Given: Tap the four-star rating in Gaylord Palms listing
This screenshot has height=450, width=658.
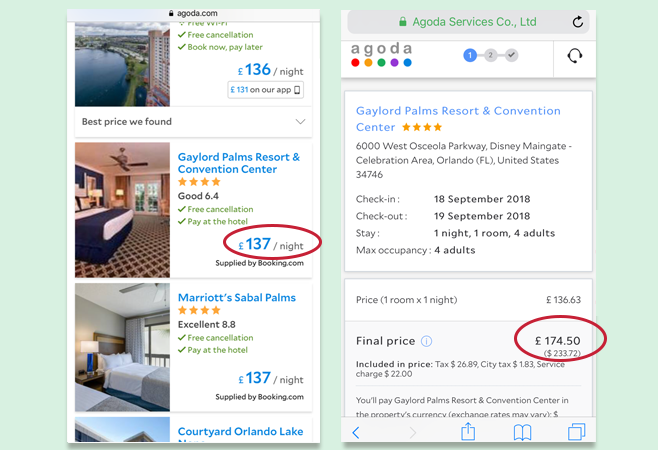Looking at the screenshot, I should click(x=199, y=182).
